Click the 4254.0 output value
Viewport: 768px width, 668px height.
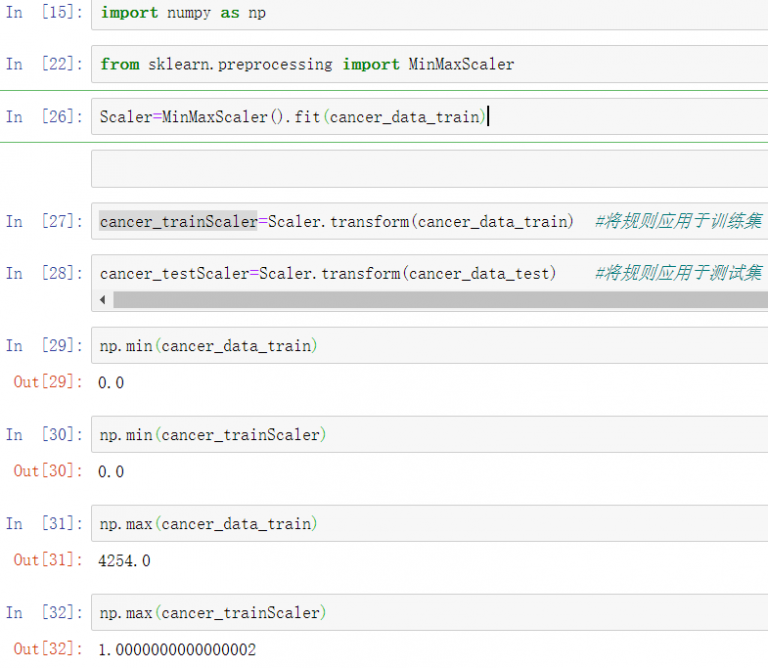coord(124,560)
